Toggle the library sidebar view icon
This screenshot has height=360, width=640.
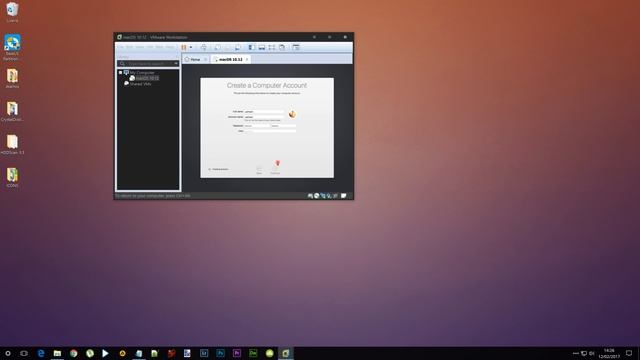pyautogui.click(x=252, y=47)
